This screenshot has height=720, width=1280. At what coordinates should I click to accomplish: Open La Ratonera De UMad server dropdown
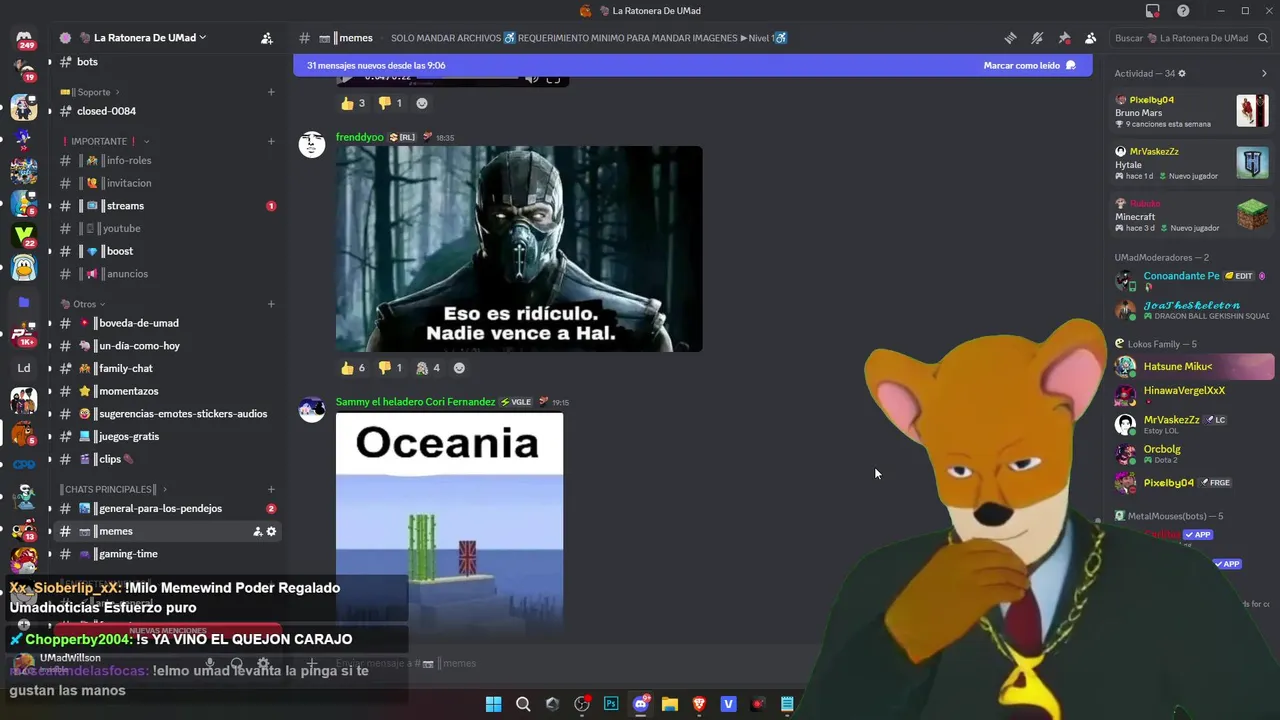[150, 38]
